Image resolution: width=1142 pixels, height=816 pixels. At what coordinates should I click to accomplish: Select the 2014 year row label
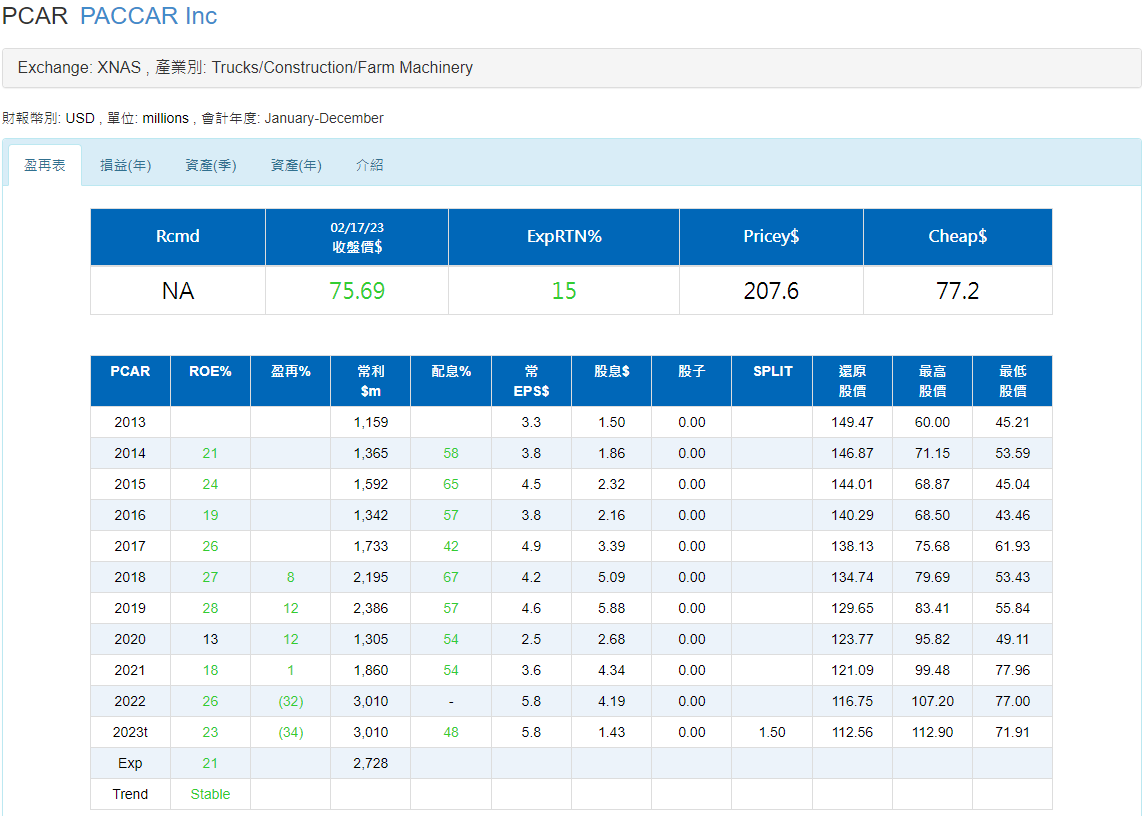(x=130, y=453)
